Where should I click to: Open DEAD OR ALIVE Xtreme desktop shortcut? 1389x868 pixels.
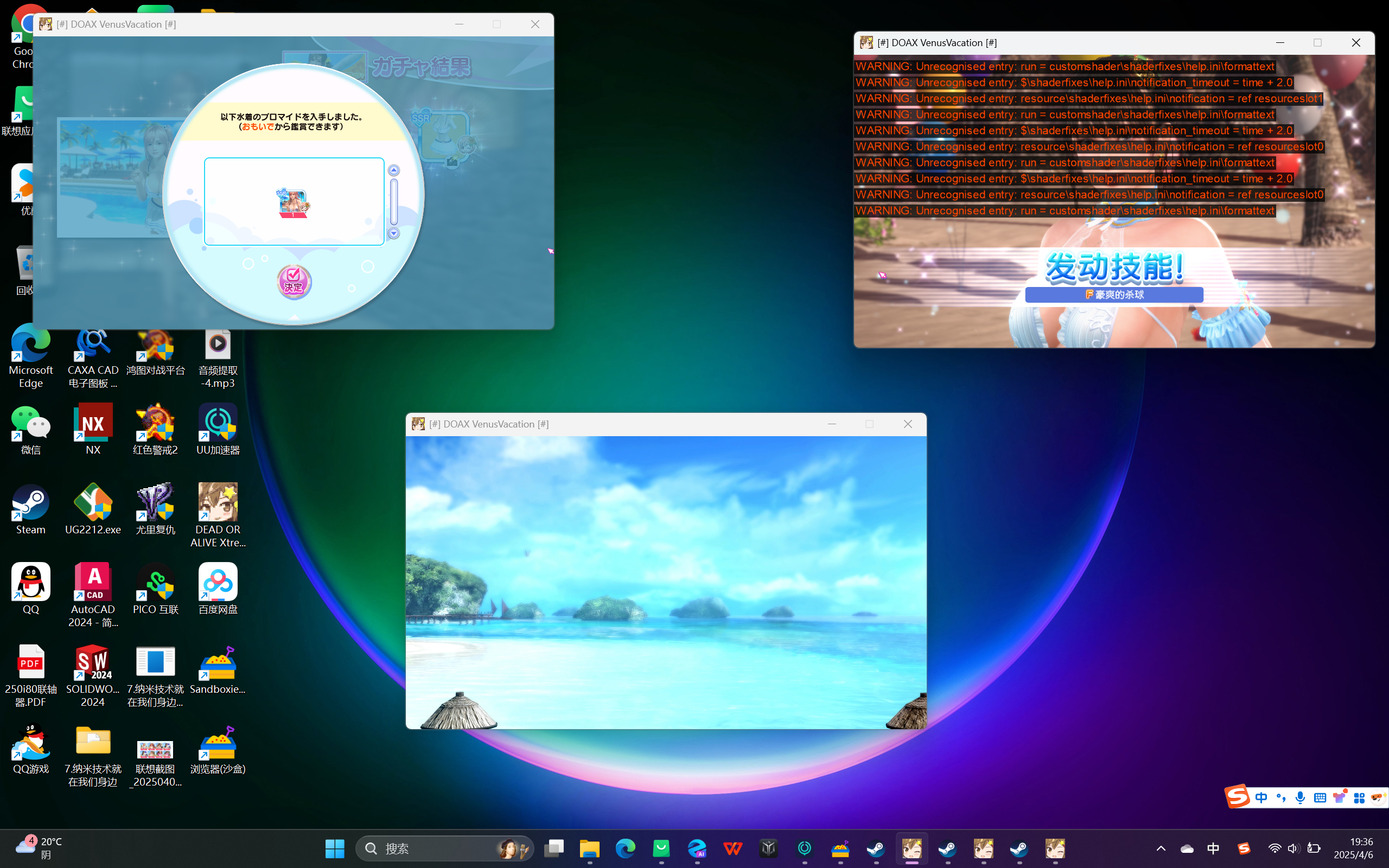tap(218, 515)
